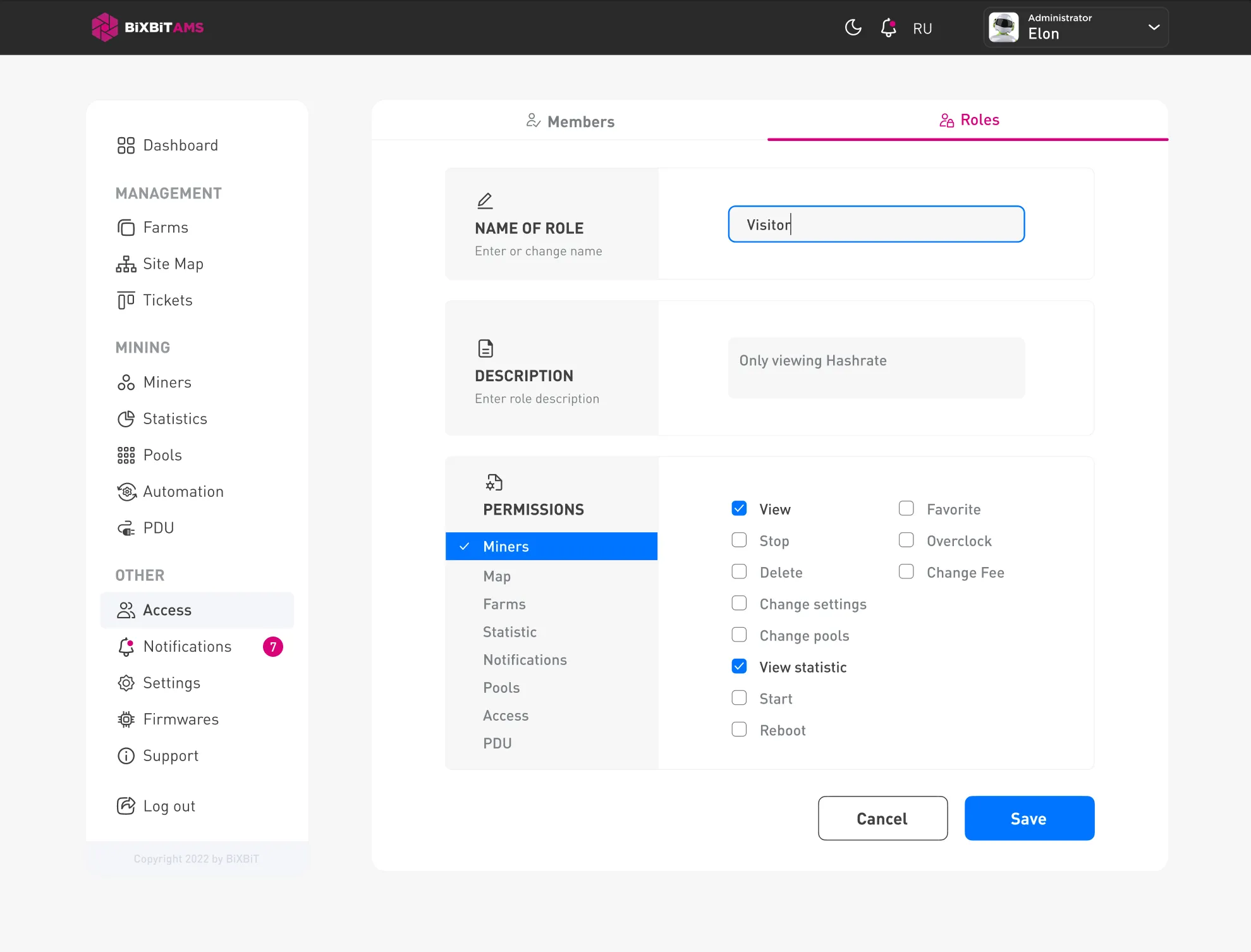Click the BiXBiT AMS logo
Viewport: 1251px width, 952px height.
tap(147, 27)
